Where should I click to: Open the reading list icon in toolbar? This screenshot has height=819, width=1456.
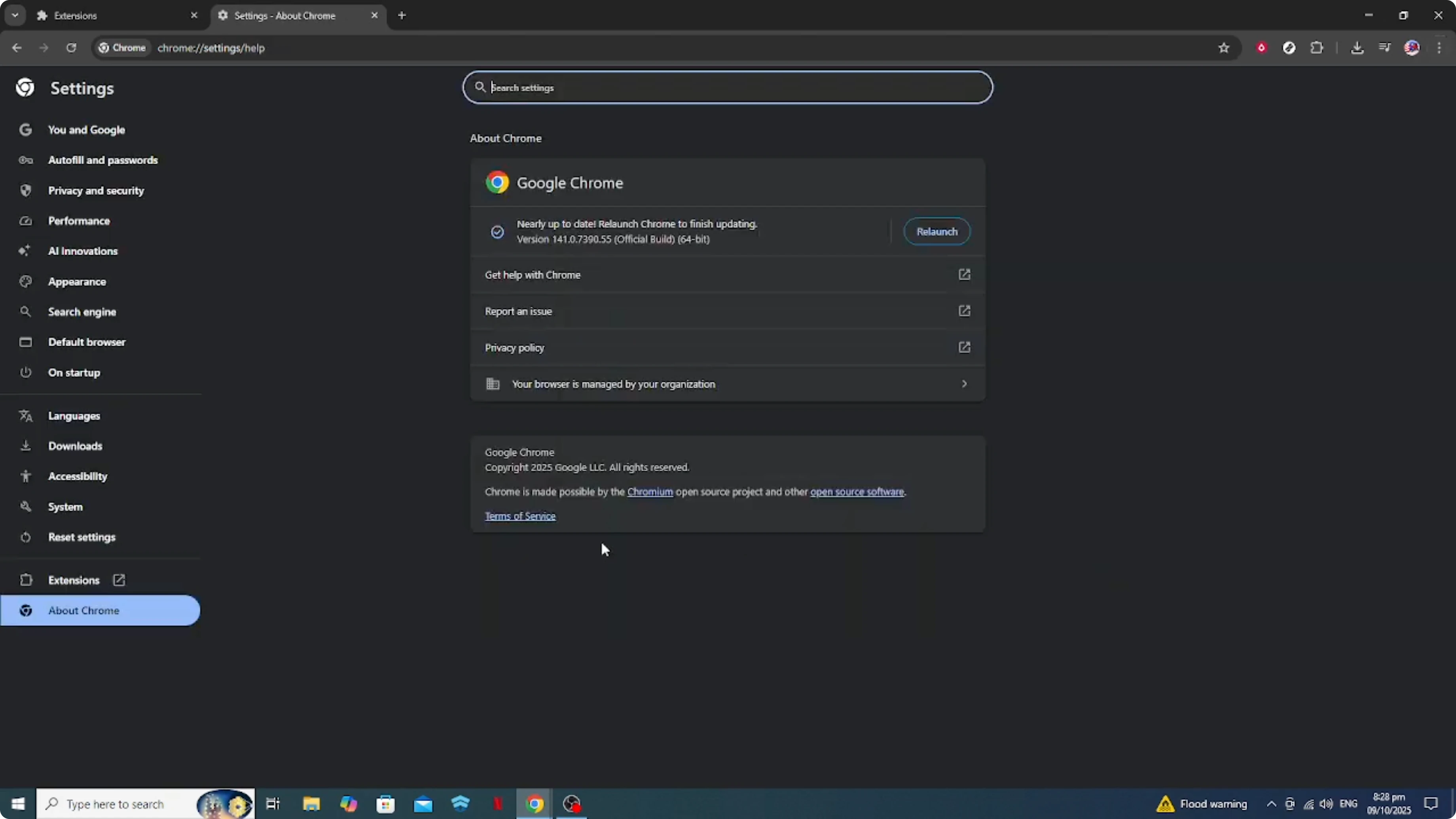tap(1385, 47)
